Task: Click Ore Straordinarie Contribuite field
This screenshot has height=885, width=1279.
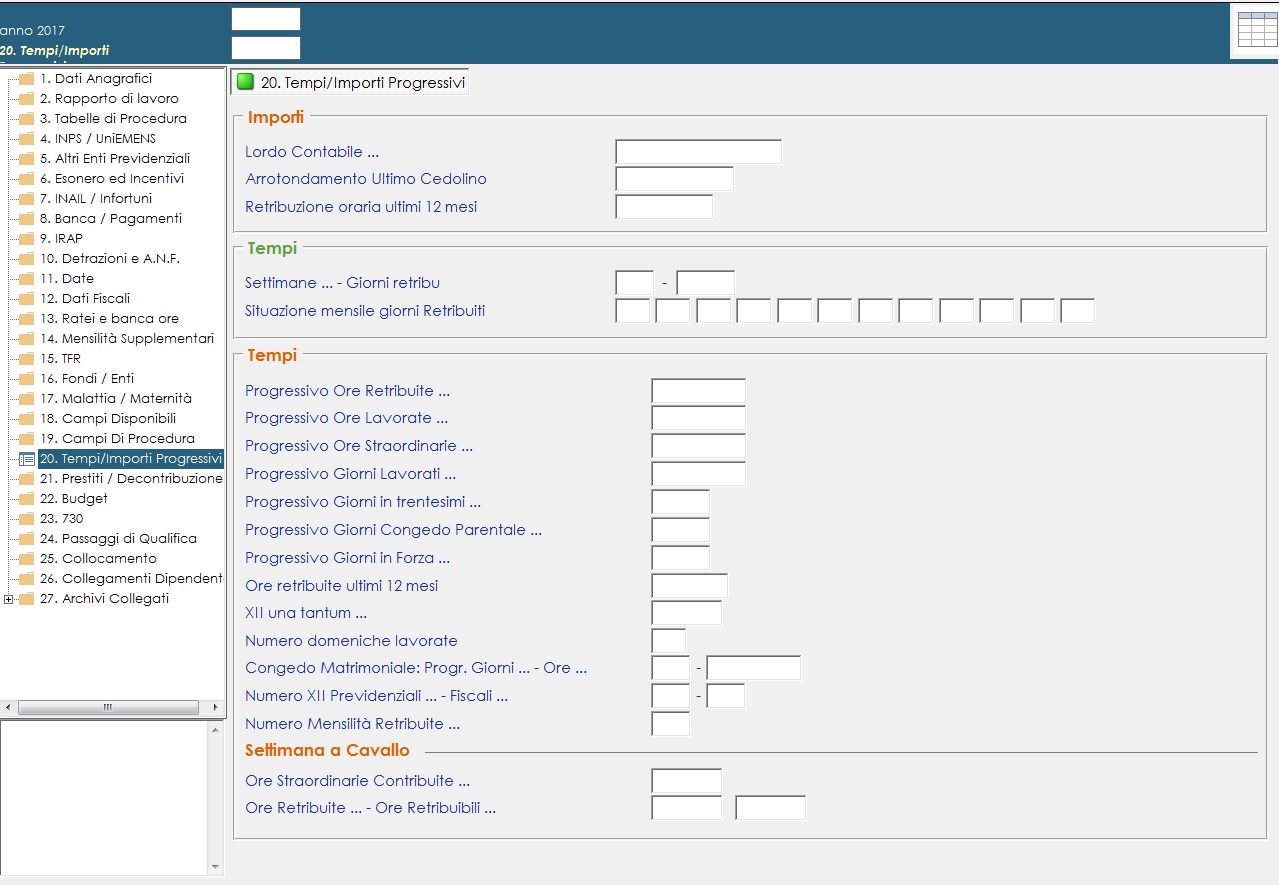Action: click(x=685, y=781)
